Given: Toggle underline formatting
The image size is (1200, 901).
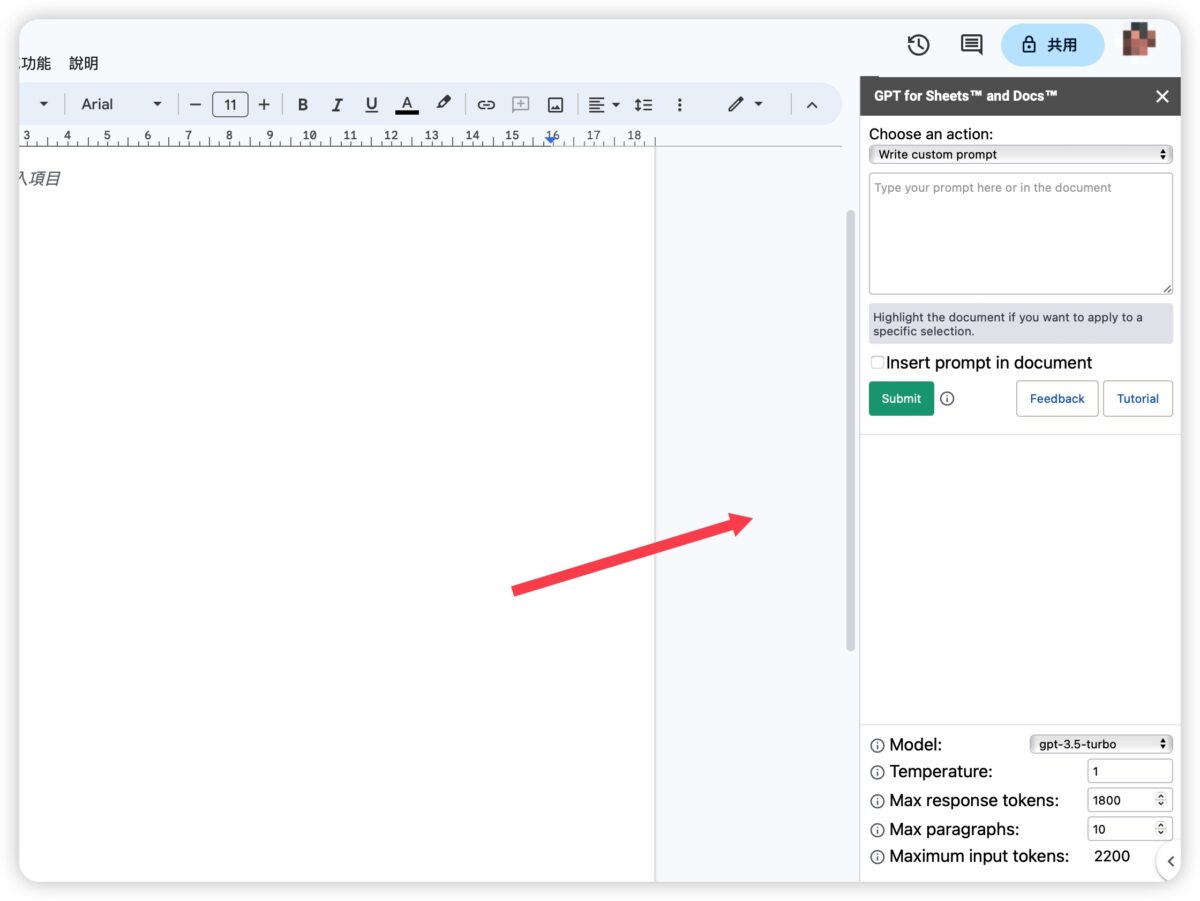Looking at the screenshot, I should [x=372, y=104].
